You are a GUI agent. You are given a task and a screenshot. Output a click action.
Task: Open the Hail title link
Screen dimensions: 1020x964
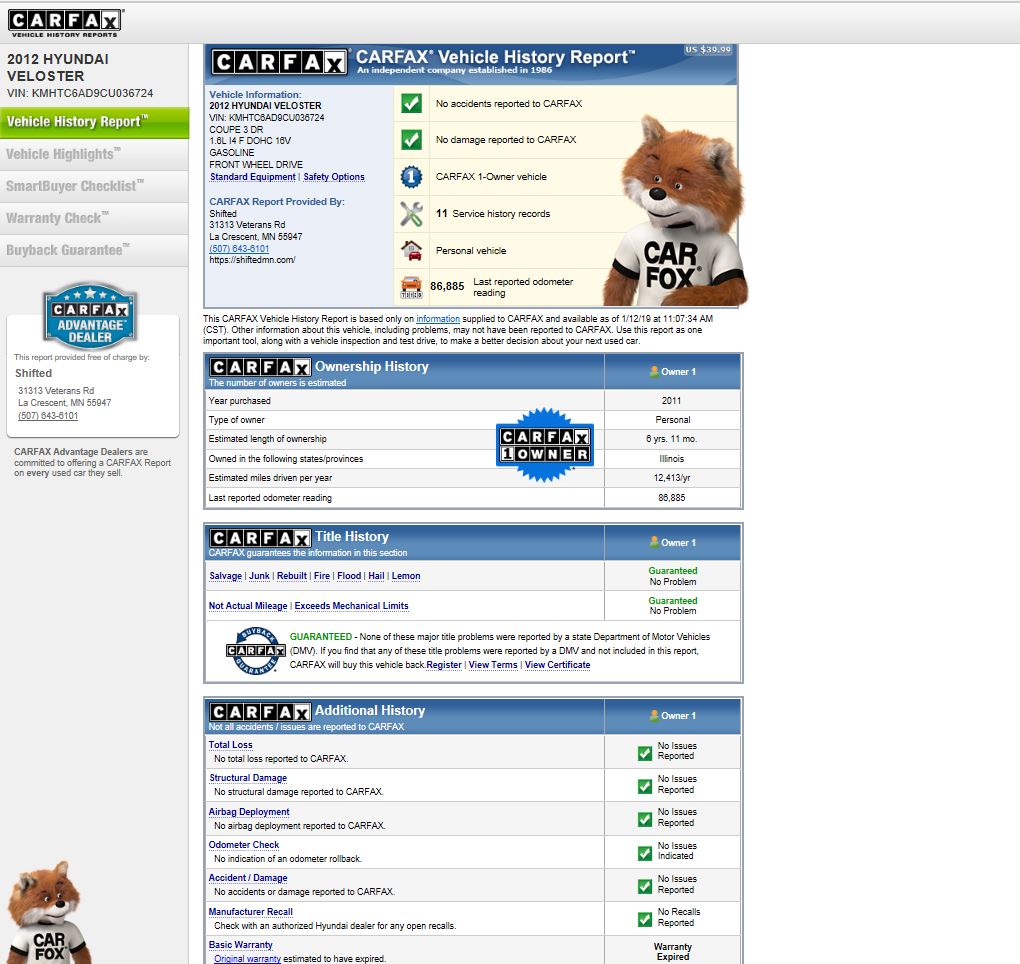(x=376, y=576)
